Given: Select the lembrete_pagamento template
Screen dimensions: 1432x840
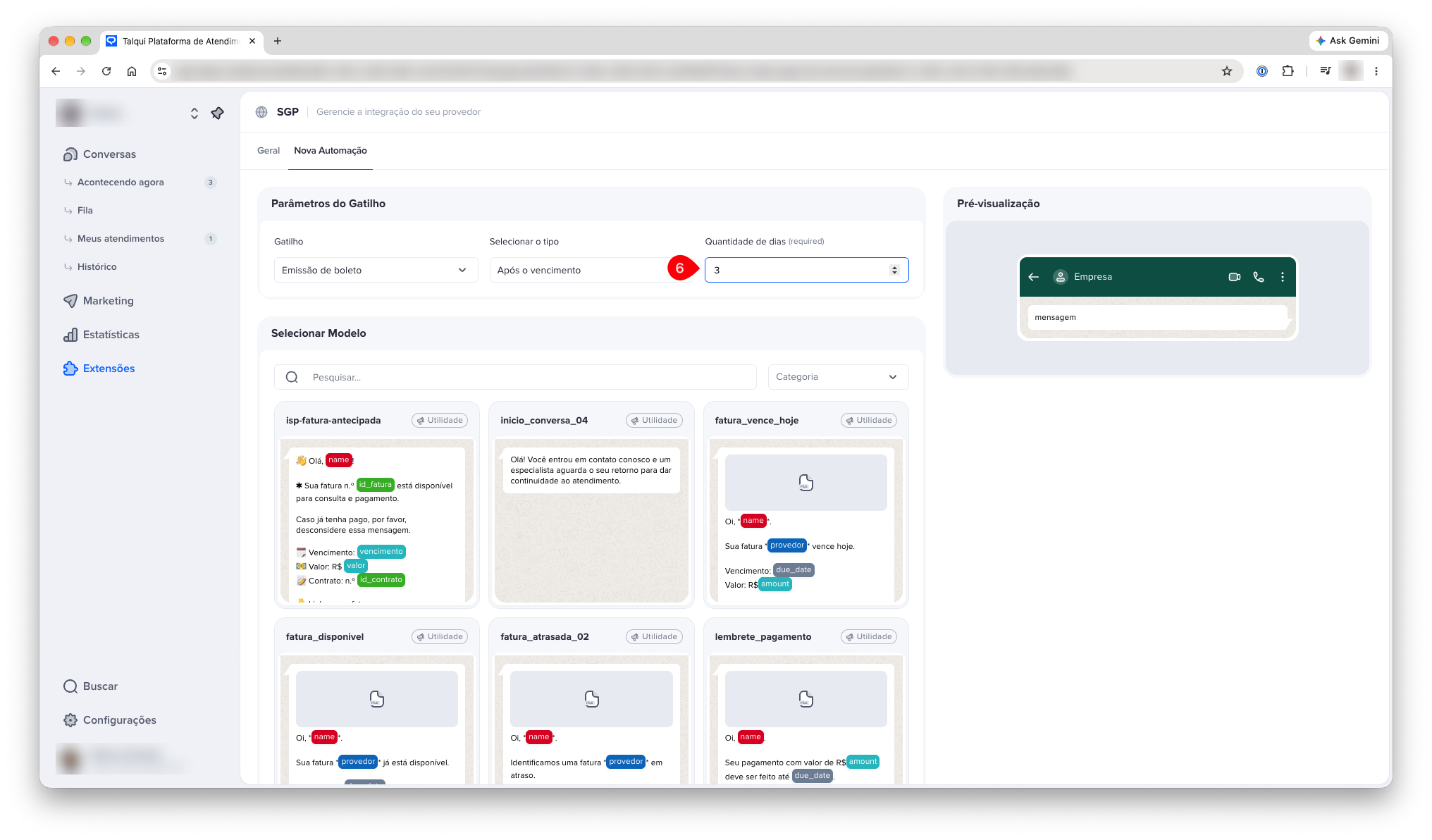Looking at the screenshot, I should click(x=805, y=701).
